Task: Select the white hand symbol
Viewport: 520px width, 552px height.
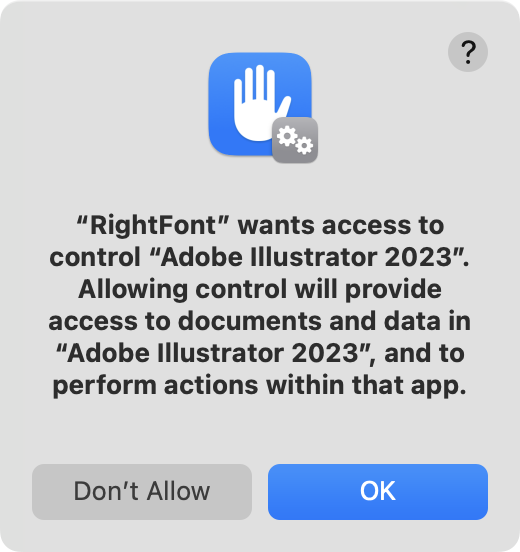Action: (260, 103)
